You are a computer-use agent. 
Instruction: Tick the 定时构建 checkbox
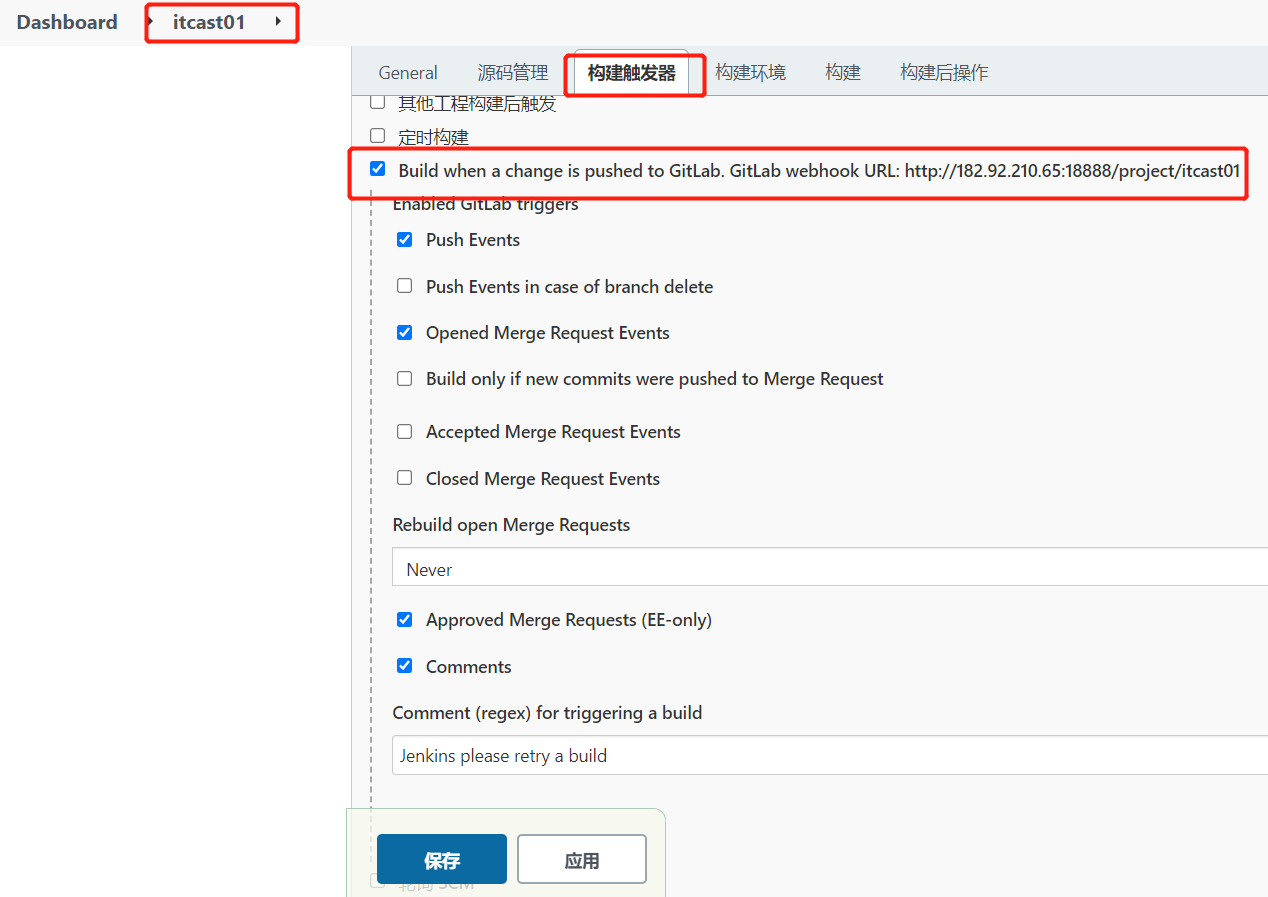click(377, 136)
